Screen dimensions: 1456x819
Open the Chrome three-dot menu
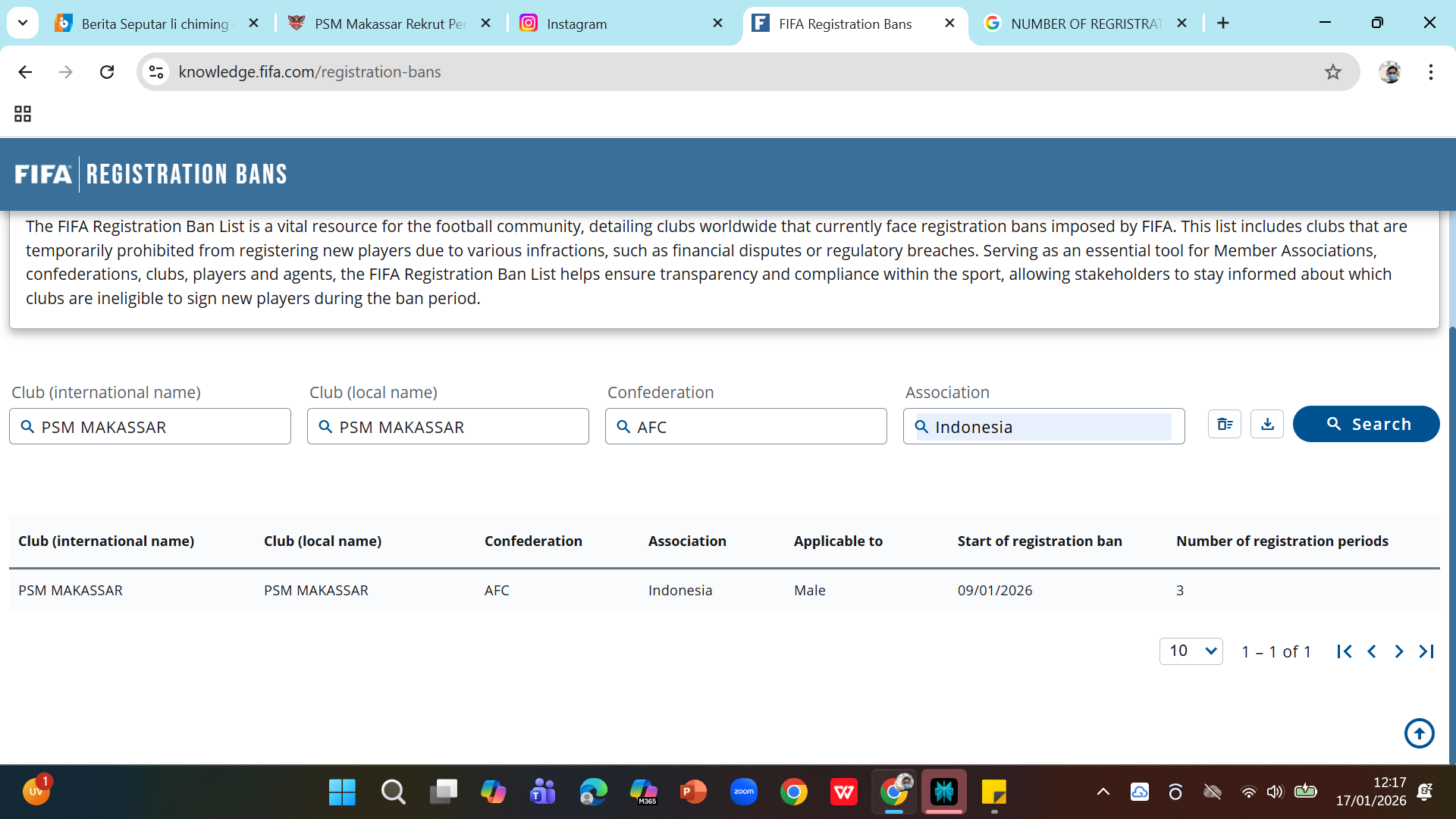tap(1431, 72)
